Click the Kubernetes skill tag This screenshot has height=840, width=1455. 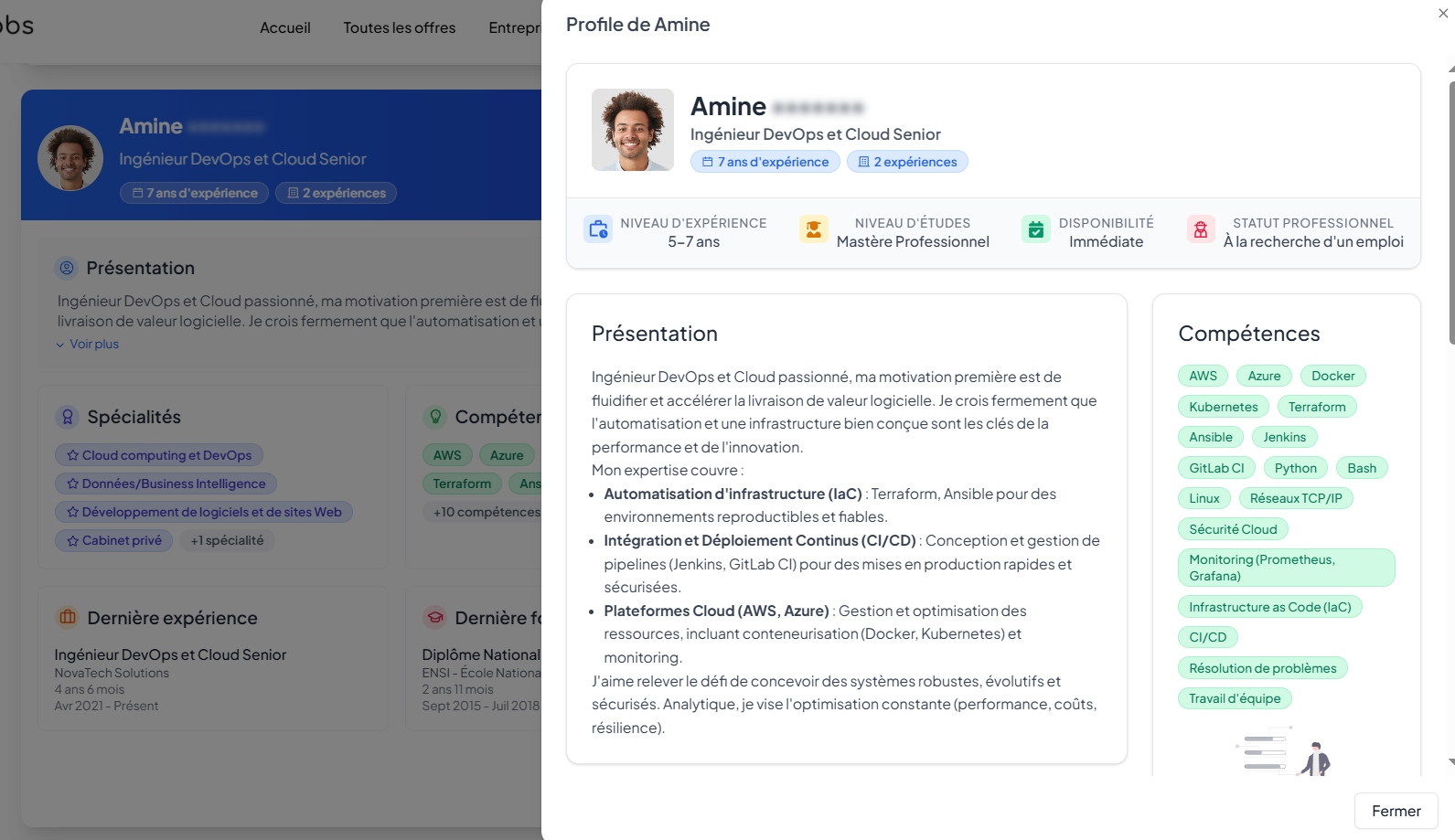click(x=1223, y=407)
